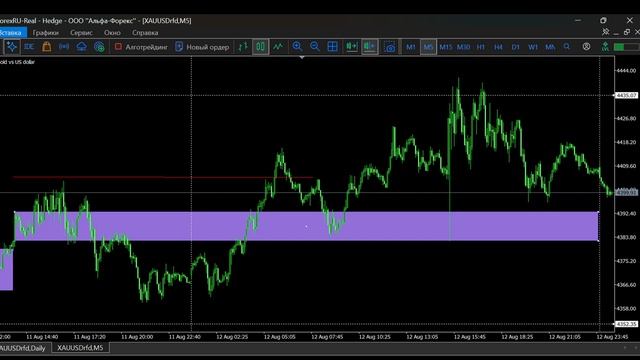Viewport: 640px width, 360px height.
Task: Take chart screenshot with camera icon
Action: [390, 47]
